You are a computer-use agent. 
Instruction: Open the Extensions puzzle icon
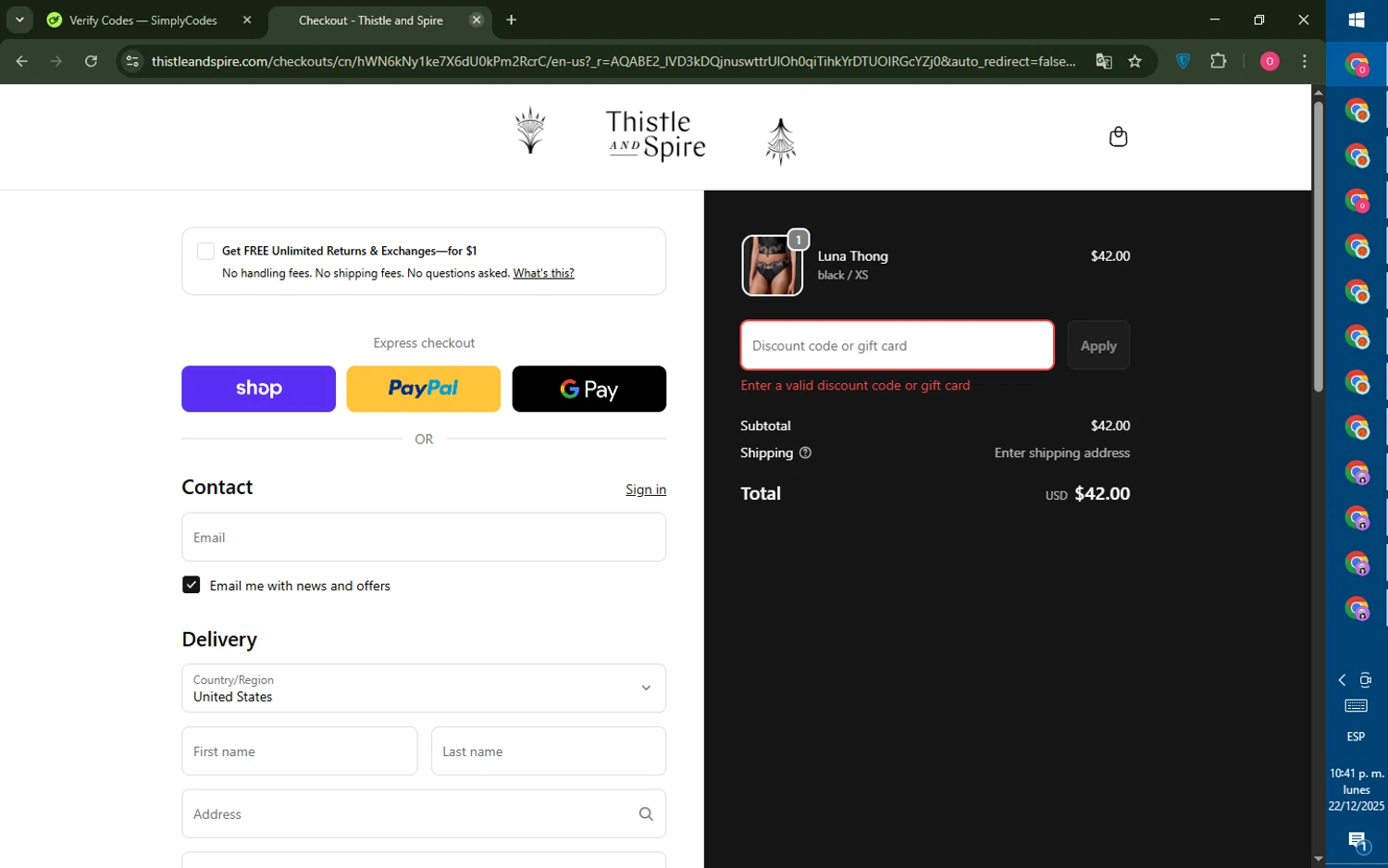click(1219, 61)
